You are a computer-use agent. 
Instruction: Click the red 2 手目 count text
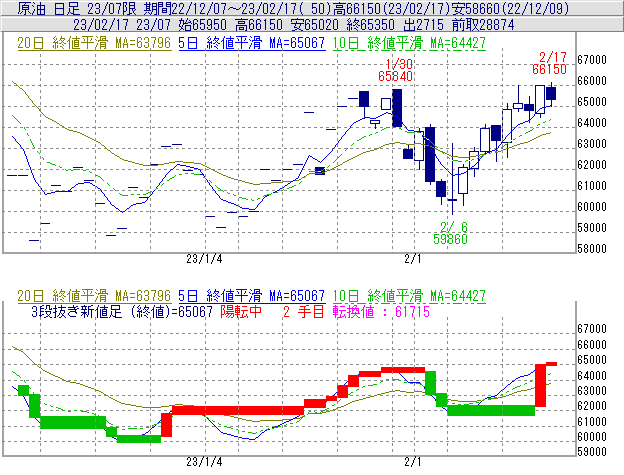tap(304, 311)
